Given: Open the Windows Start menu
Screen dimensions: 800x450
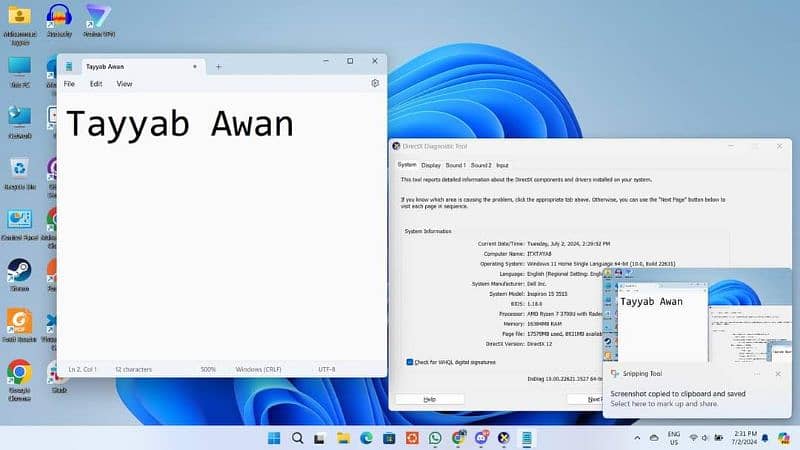Looking at the screenshot, I should 274,438.
